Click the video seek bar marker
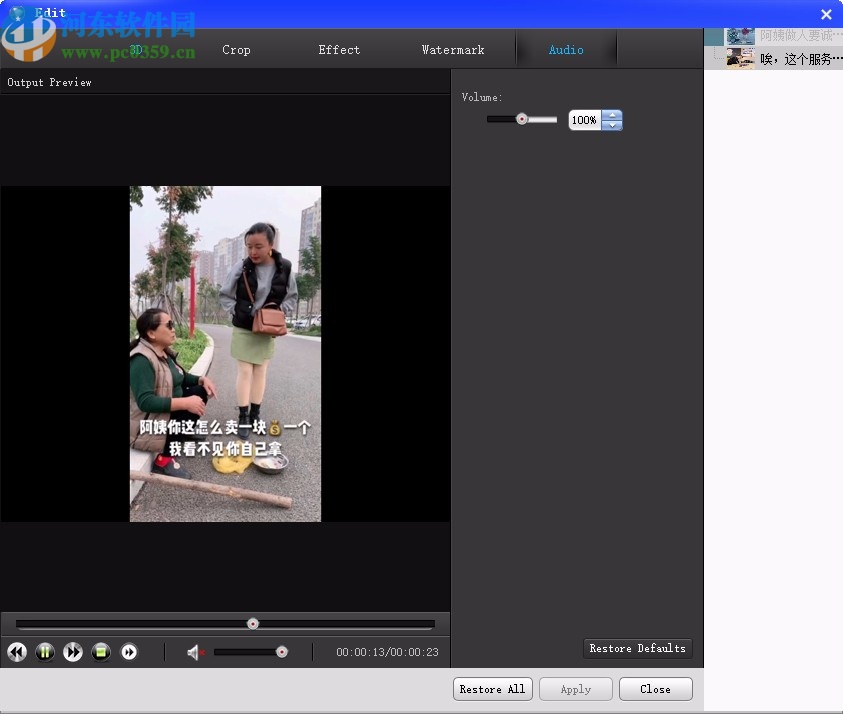843x714 pixels. 253,623
